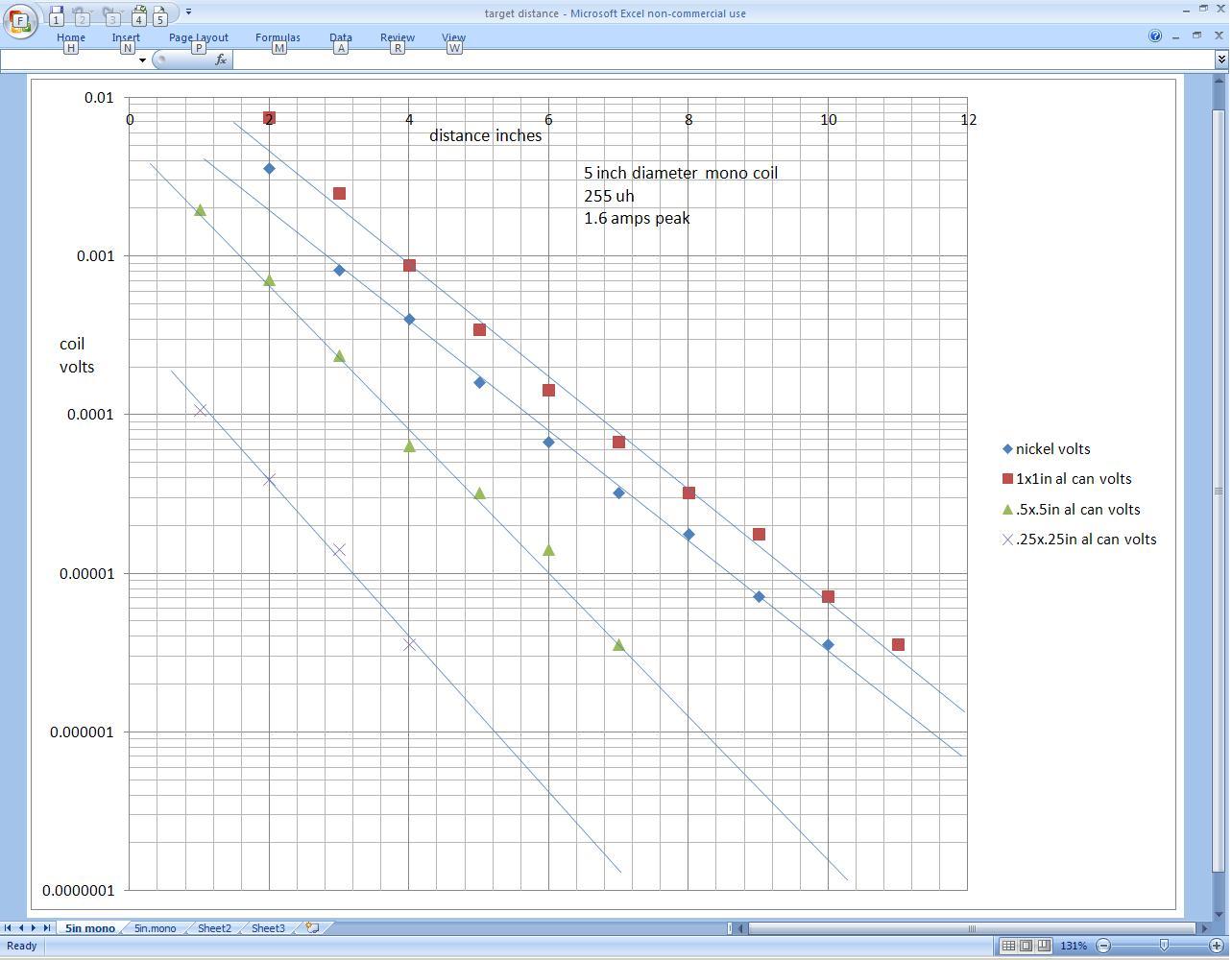Open the Review ribbon tab

tap(398, 37)
